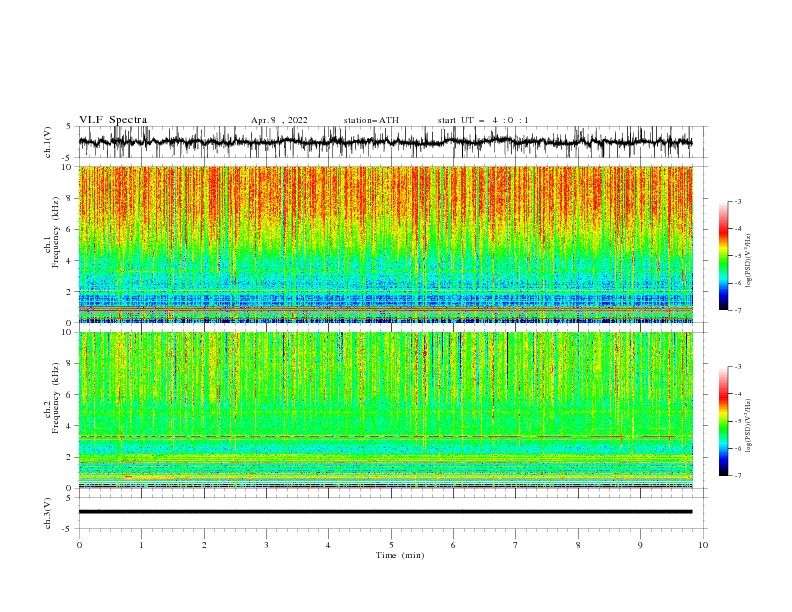Click the ch.1 spectrogram color bar
The height and width of the screenshot is (612, 792).
click(723, 256)
